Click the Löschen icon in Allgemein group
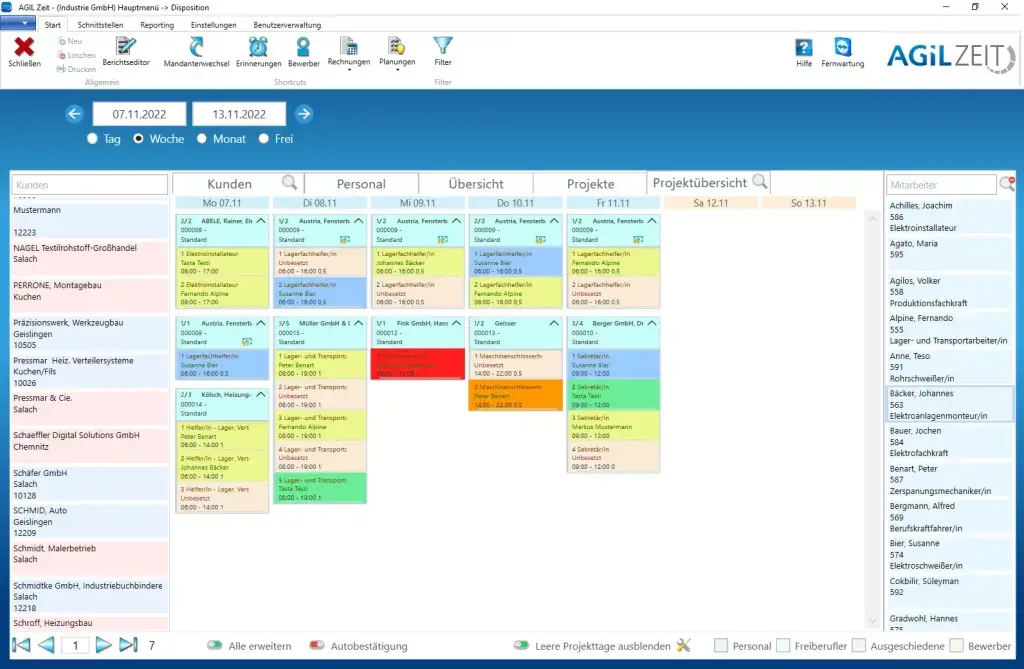Viewport: 1024px width, 669px height. [63, 56]
